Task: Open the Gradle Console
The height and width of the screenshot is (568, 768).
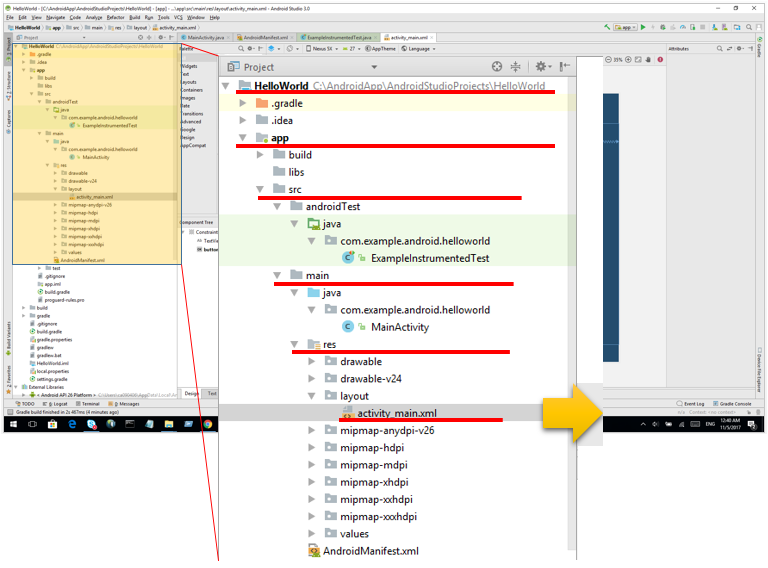Action: tap(732, 404)
